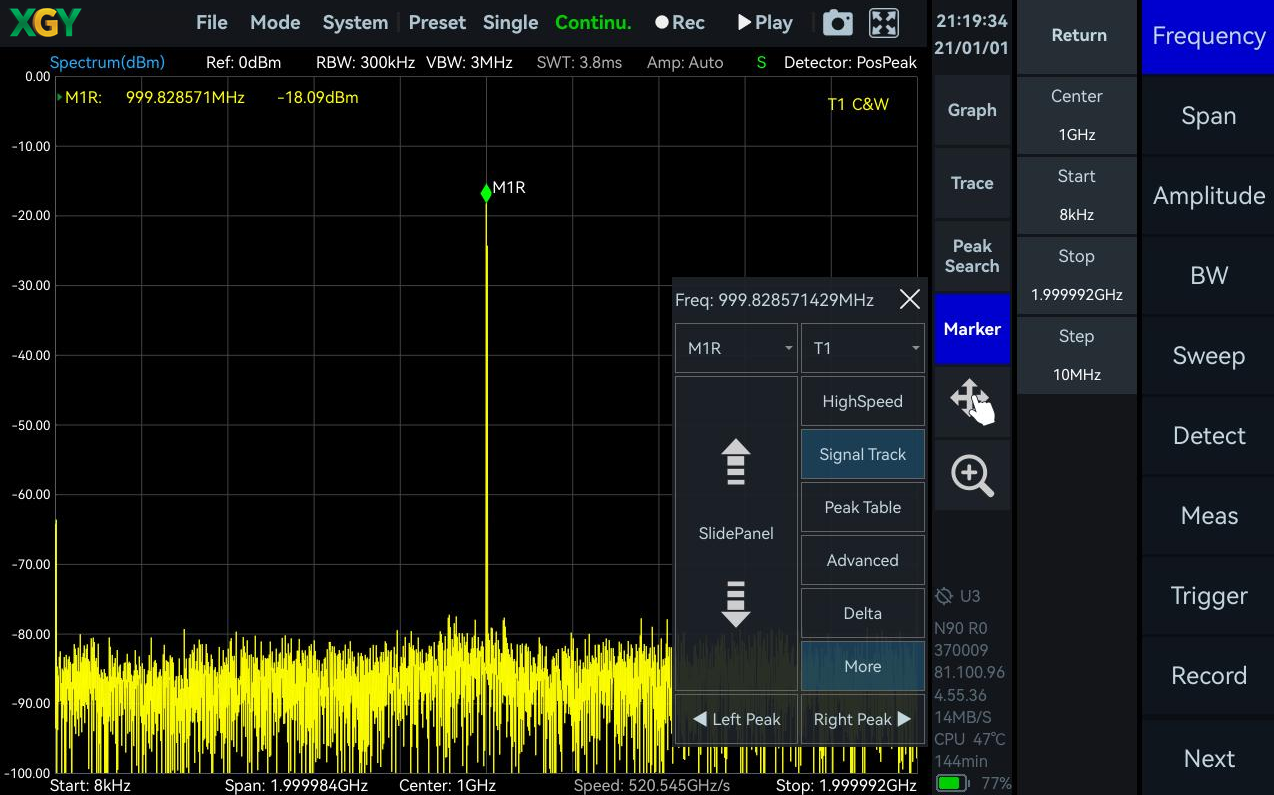Click the SlidePanel label
This screenshot has height=795, width=1274.
pos(736,534)
